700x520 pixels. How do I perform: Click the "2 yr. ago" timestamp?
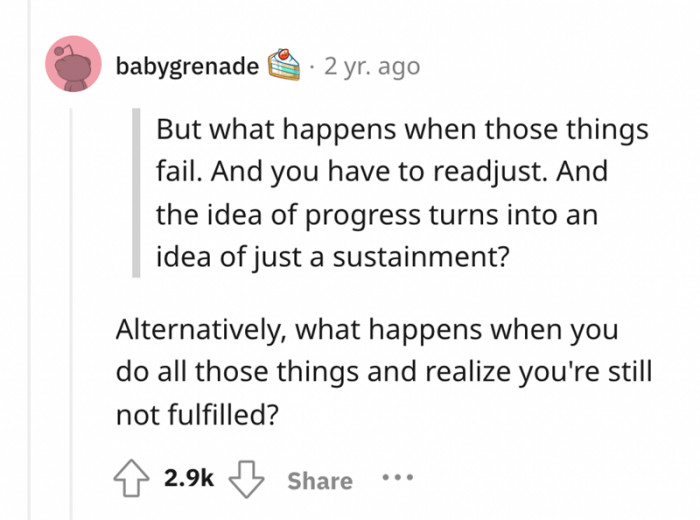point(371,67)
